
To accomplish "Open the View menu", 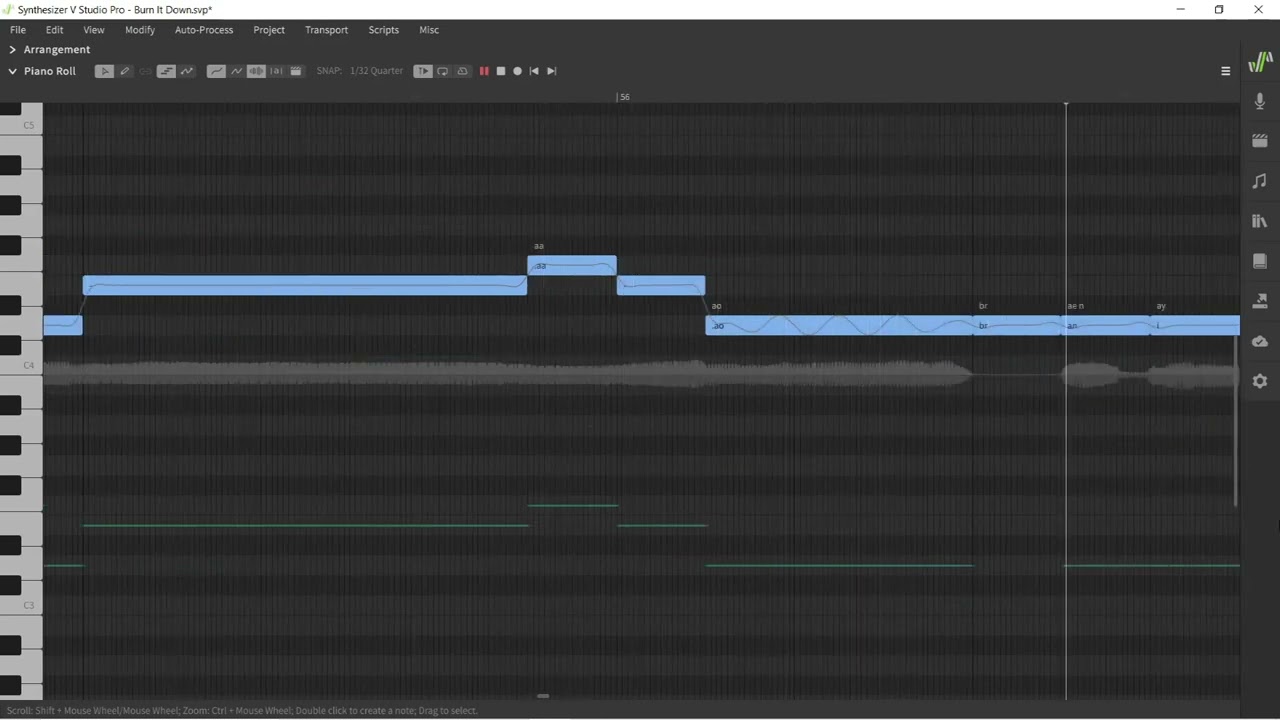I will [94, 30].
